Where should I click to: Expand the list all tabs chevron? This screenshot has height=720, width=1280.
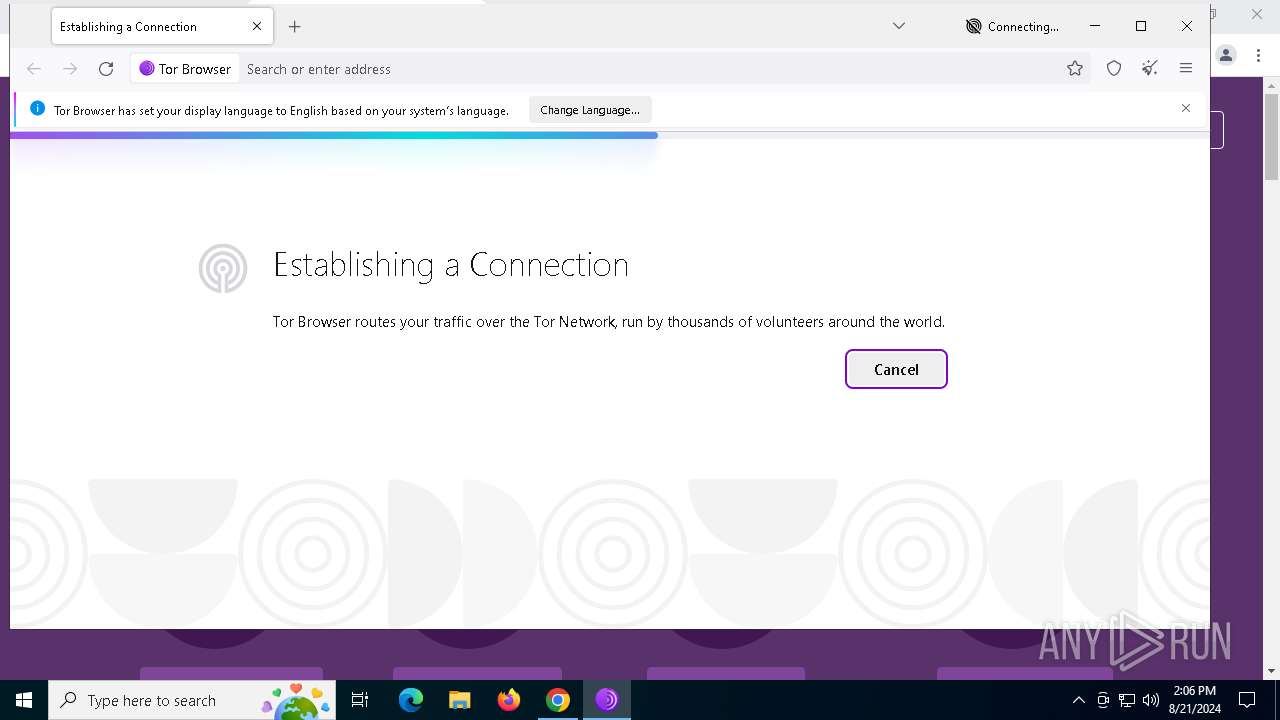point(899,26)
